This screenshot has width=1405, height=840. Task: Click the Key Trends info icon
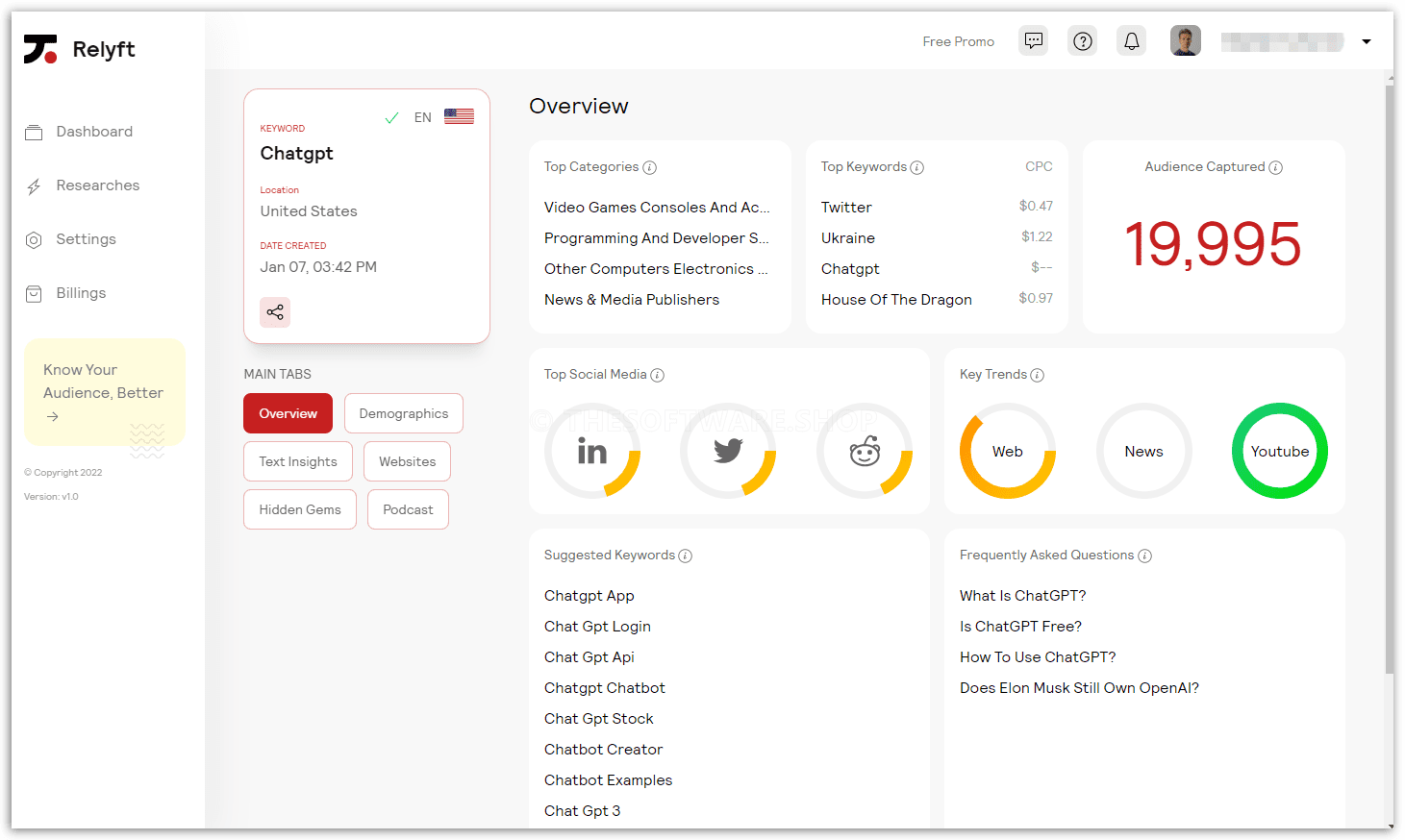1038,375
